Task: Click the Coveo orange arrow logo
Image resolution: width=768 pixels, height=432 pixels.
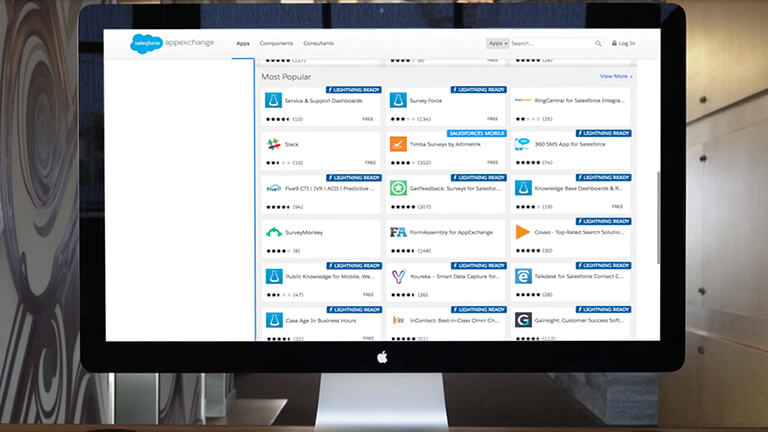Action: (x=523, y=232)
